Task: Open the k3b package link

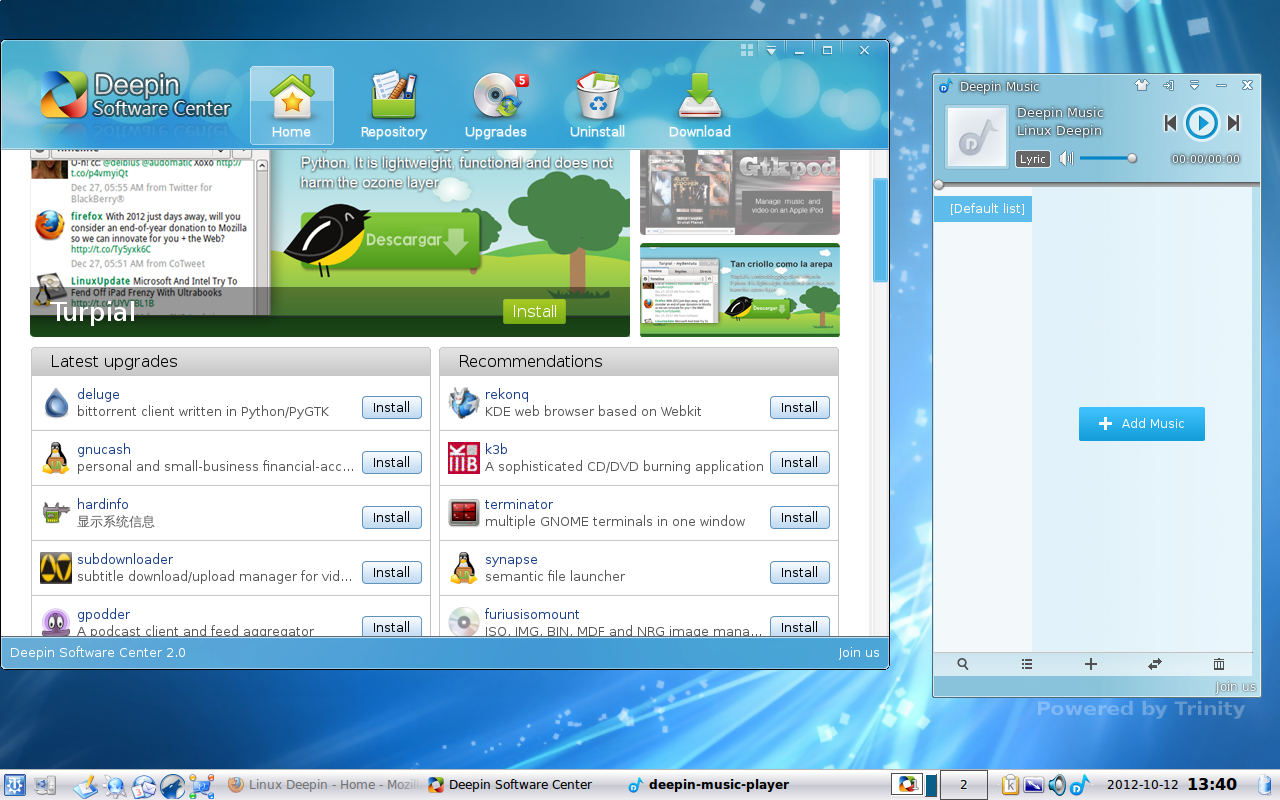Action: (x=496, y=449)
